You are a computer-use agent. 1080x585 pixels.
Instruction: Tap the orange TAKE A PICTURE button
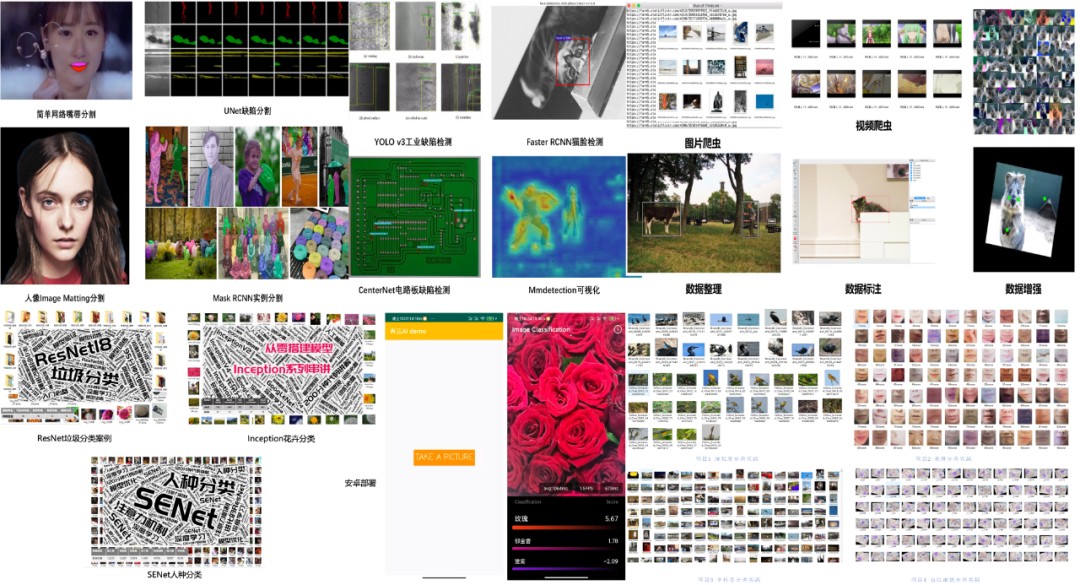click(x=444, y=457)
